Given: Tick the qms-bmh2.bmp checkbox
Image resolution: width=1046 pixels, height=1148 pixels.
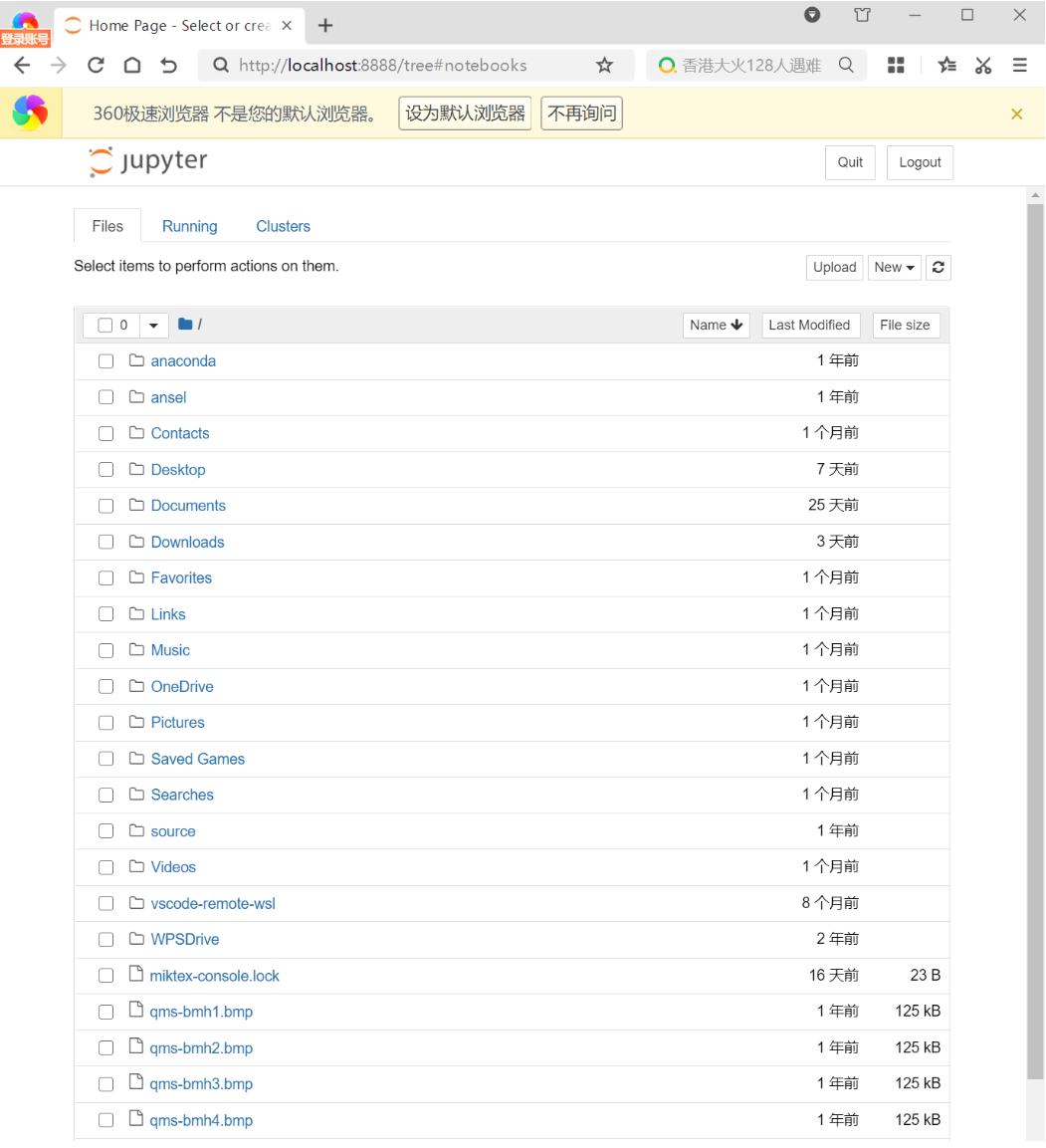Looking at the screenshot, I should pyautogui.click(x=106, y=1048).
